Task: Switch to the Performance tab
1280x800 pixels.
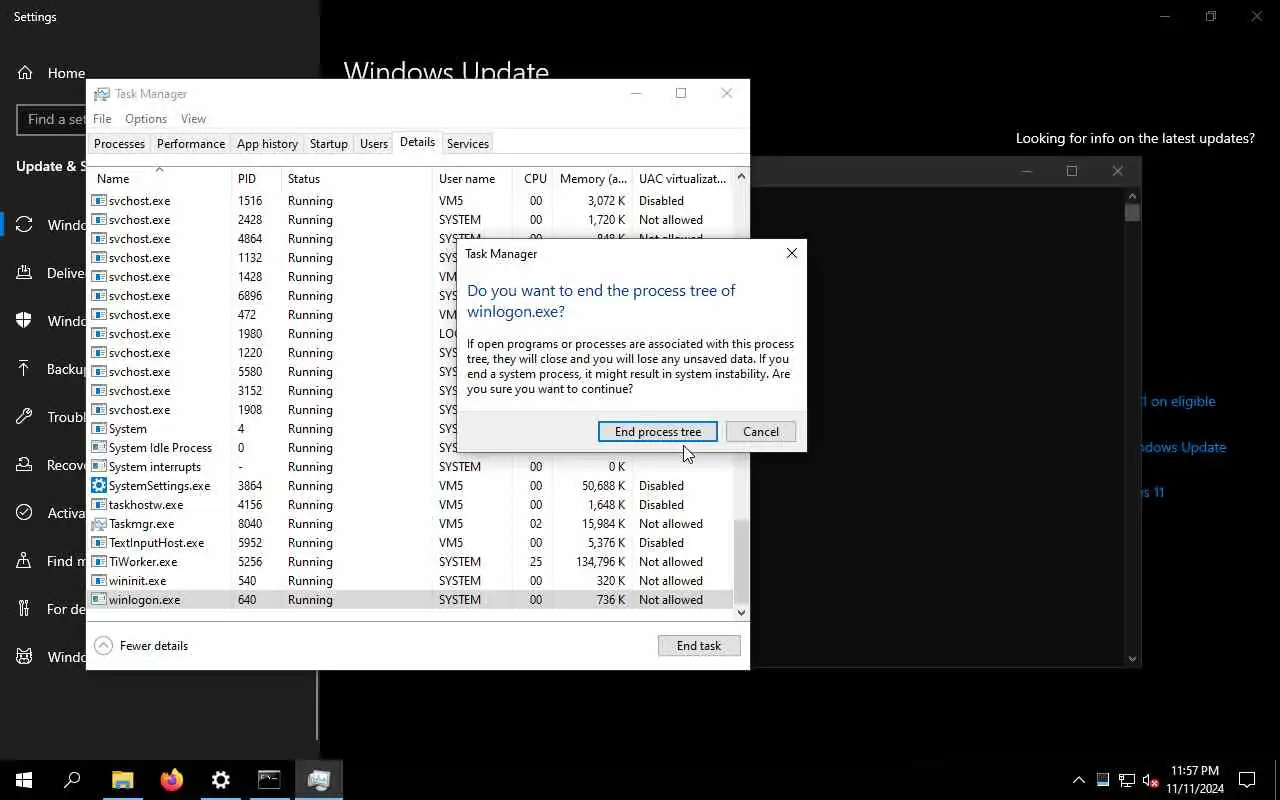Action: [x=191, y=144]
